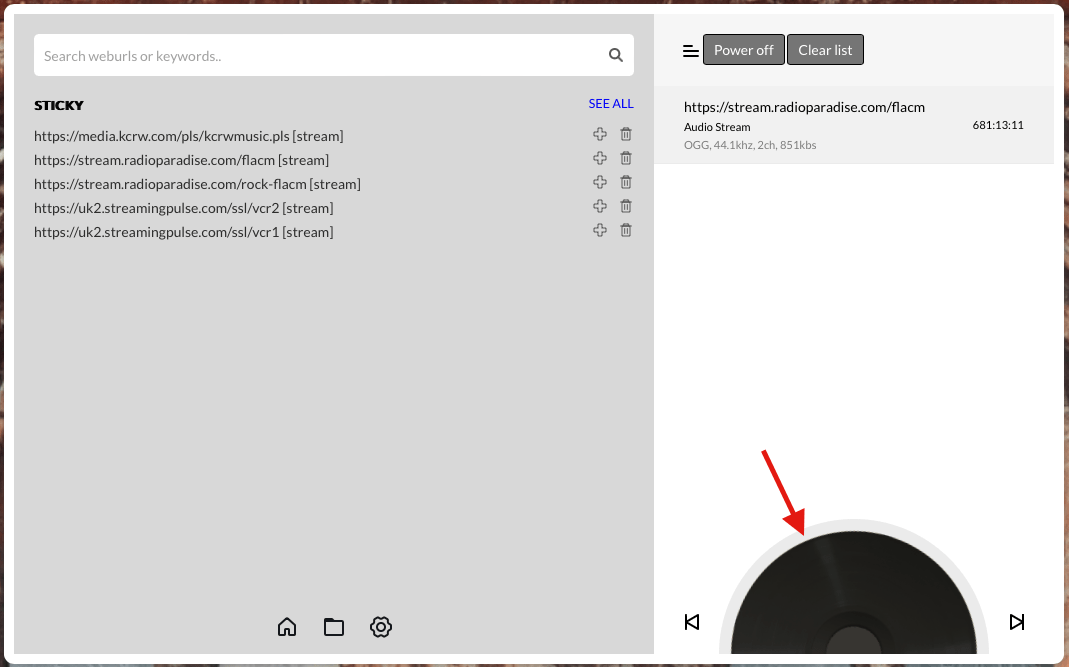The height and width of the screenshot is (667, 1069).
Task: Skip to the previous track
Action: tap(692, 622)
